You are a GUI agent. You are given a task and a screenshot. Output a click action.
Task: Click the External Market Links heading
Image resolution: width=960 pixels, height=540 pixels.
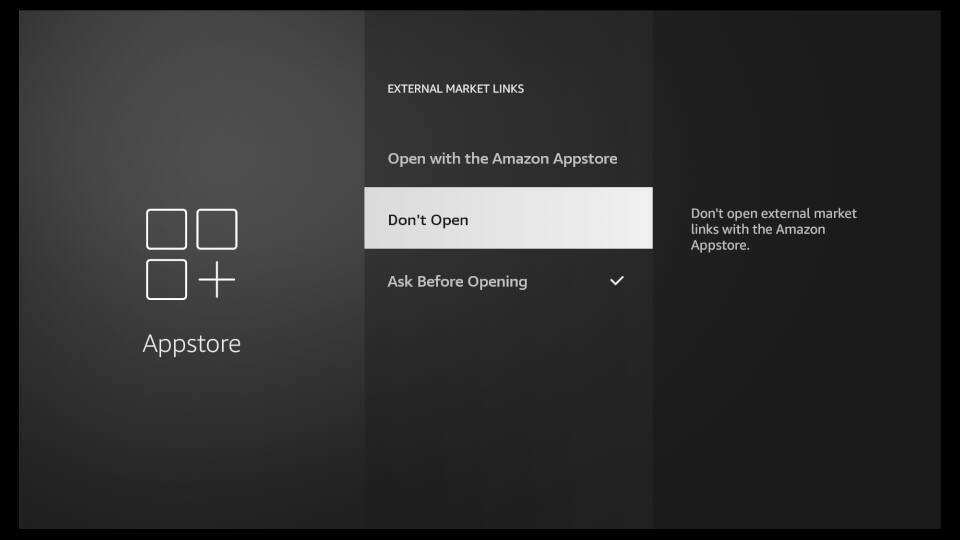click(x=456, y=89)
